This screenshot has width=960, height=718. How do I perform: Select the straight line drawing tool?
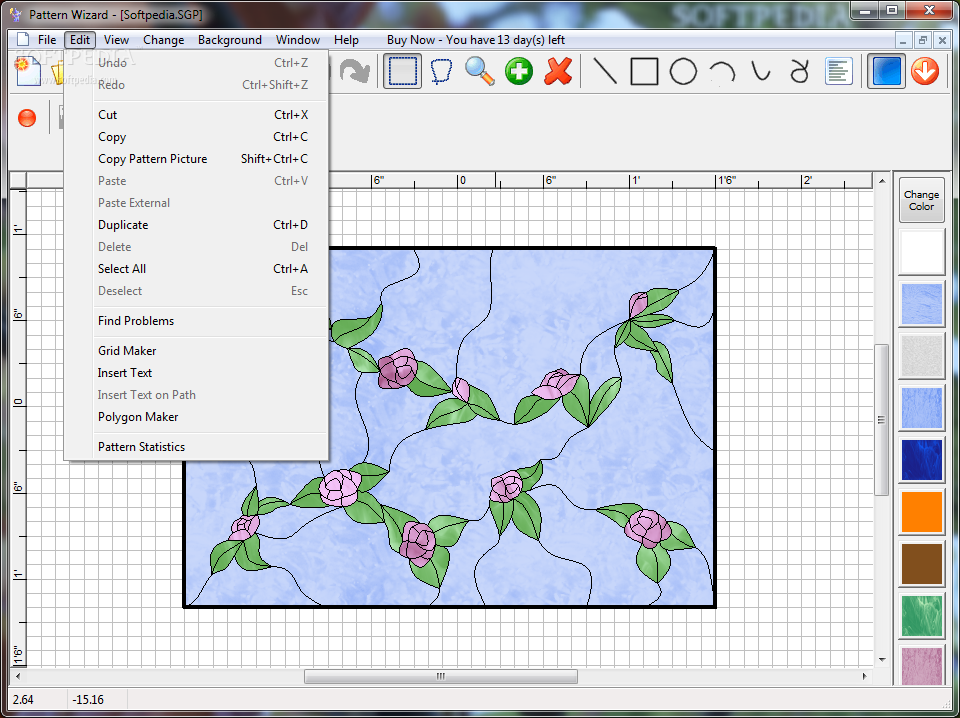click(x=605, y=72)
